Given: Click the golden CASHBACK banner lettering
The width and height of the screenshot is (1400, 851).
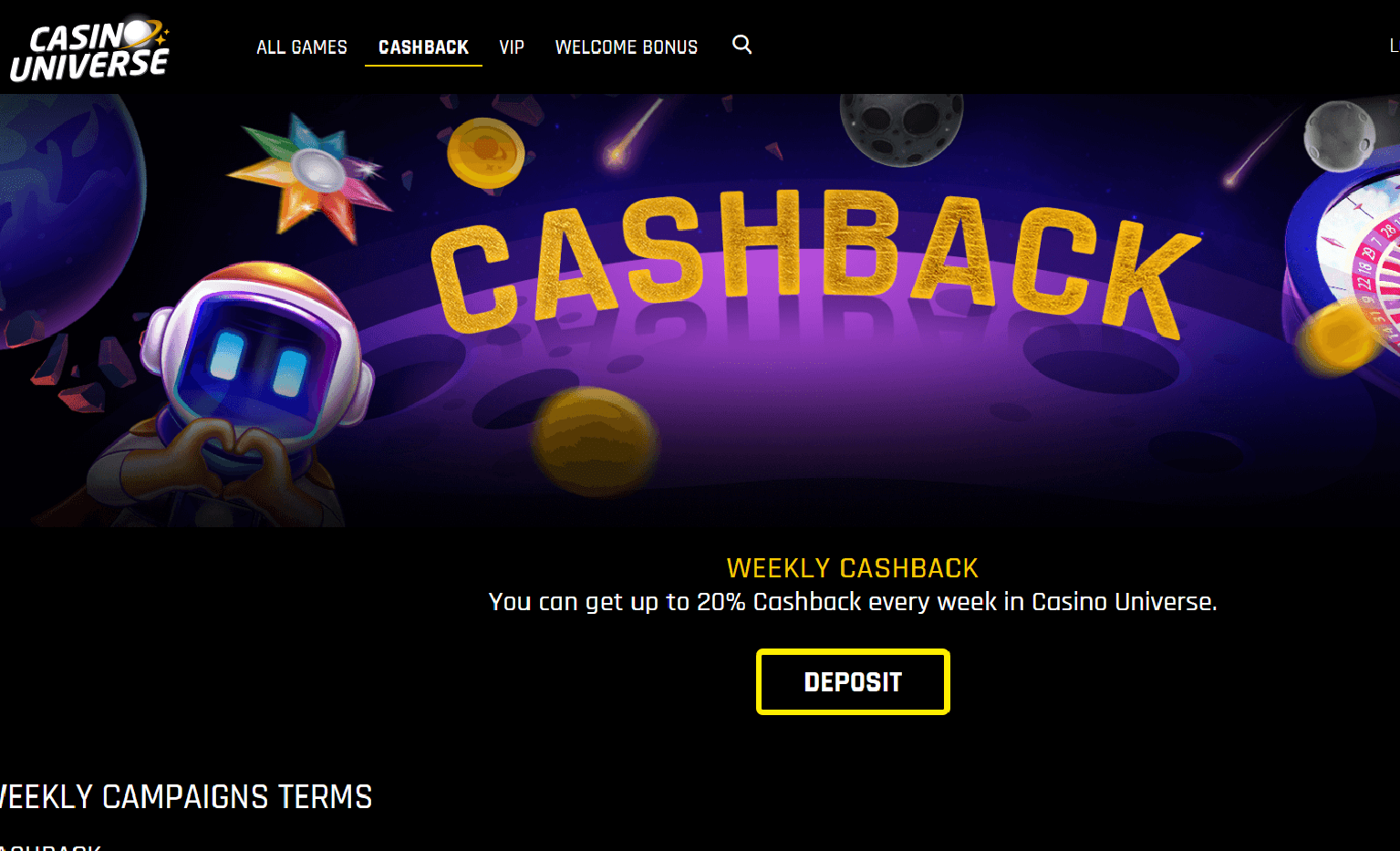Looking at the screenshot, I should click(814, 265).
